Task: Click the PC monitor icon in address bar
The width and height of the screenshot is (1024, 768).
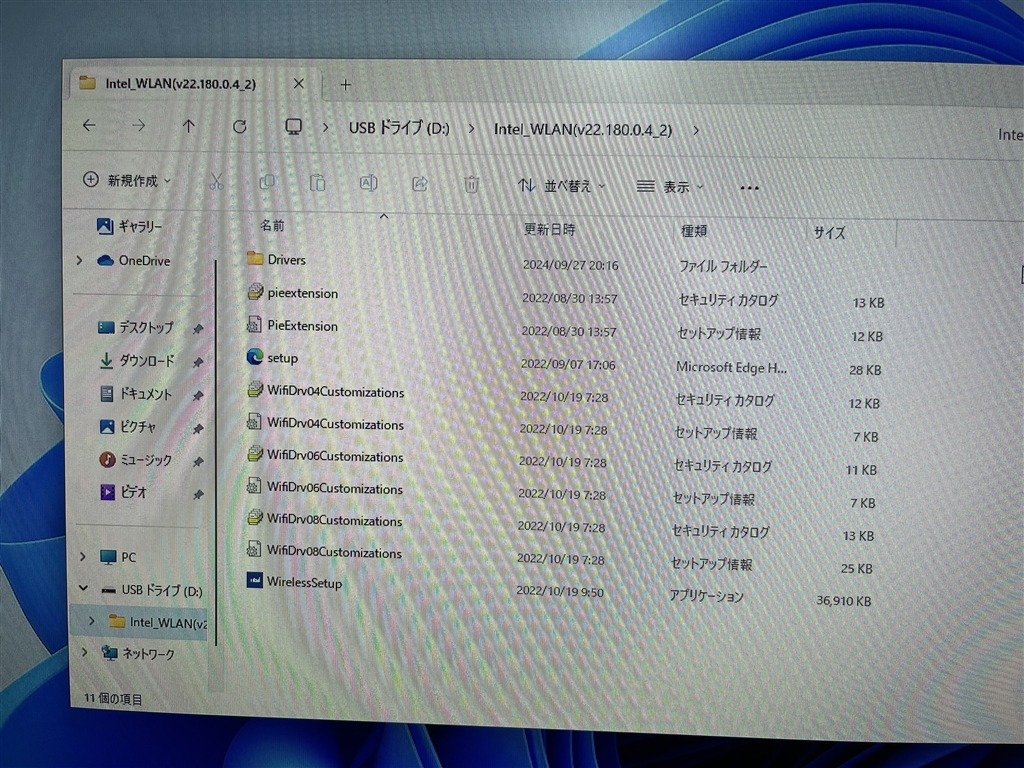Action: point(293,127)
